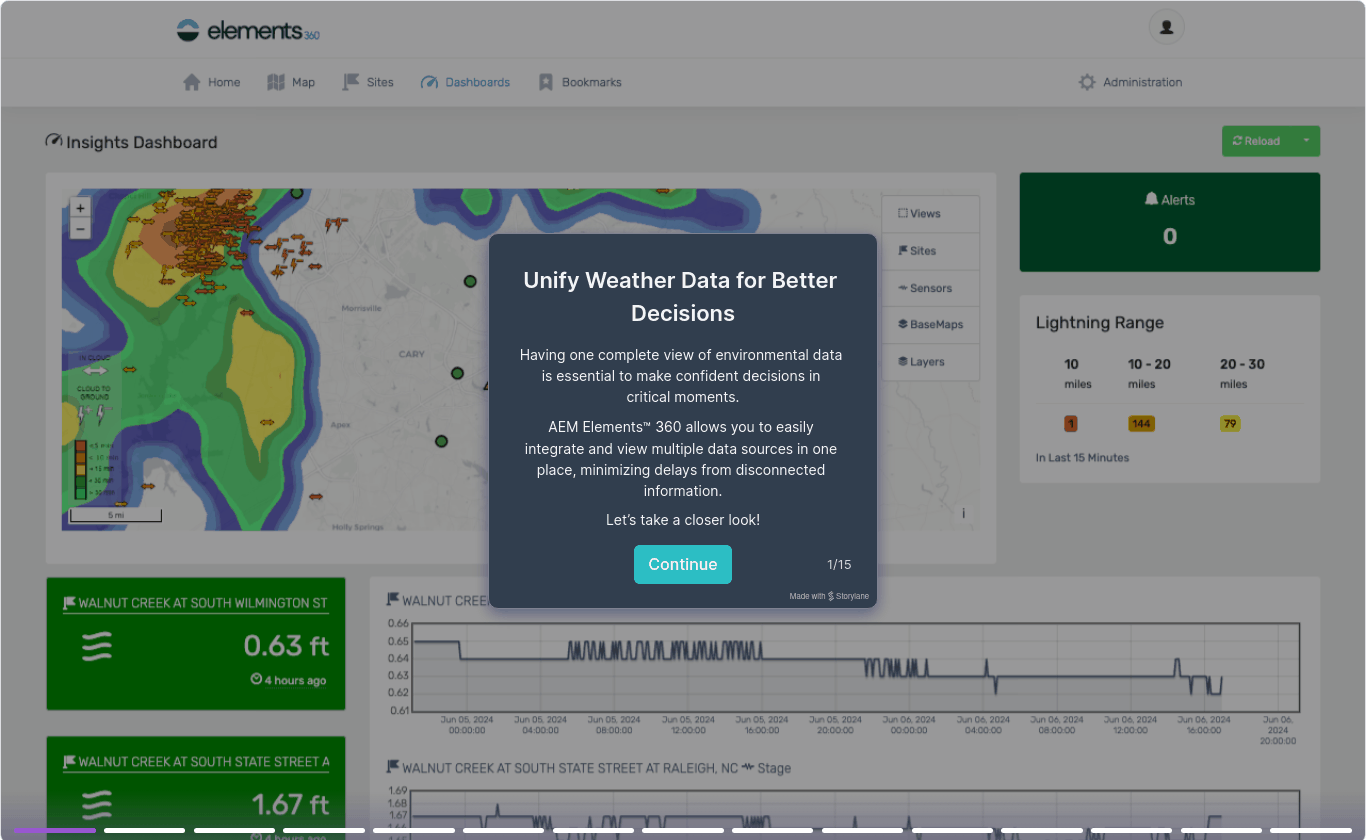The width and height of the screenshot is (1366, 840).
Task: Click the orange 10-mile lightning count badge
Action: click(1071, 424)
